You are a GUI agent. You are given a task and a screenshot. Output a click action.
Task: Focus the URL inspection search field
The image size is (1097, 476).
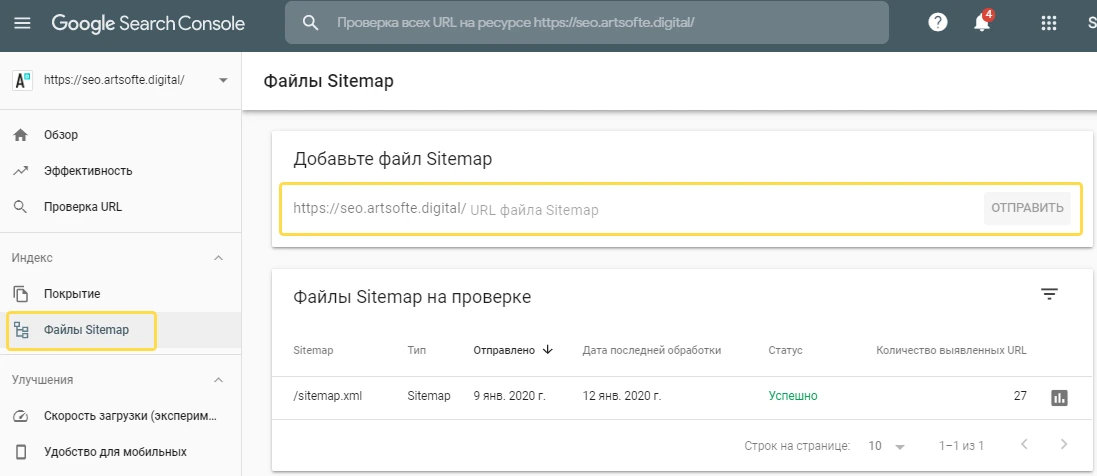coord(586,22)
